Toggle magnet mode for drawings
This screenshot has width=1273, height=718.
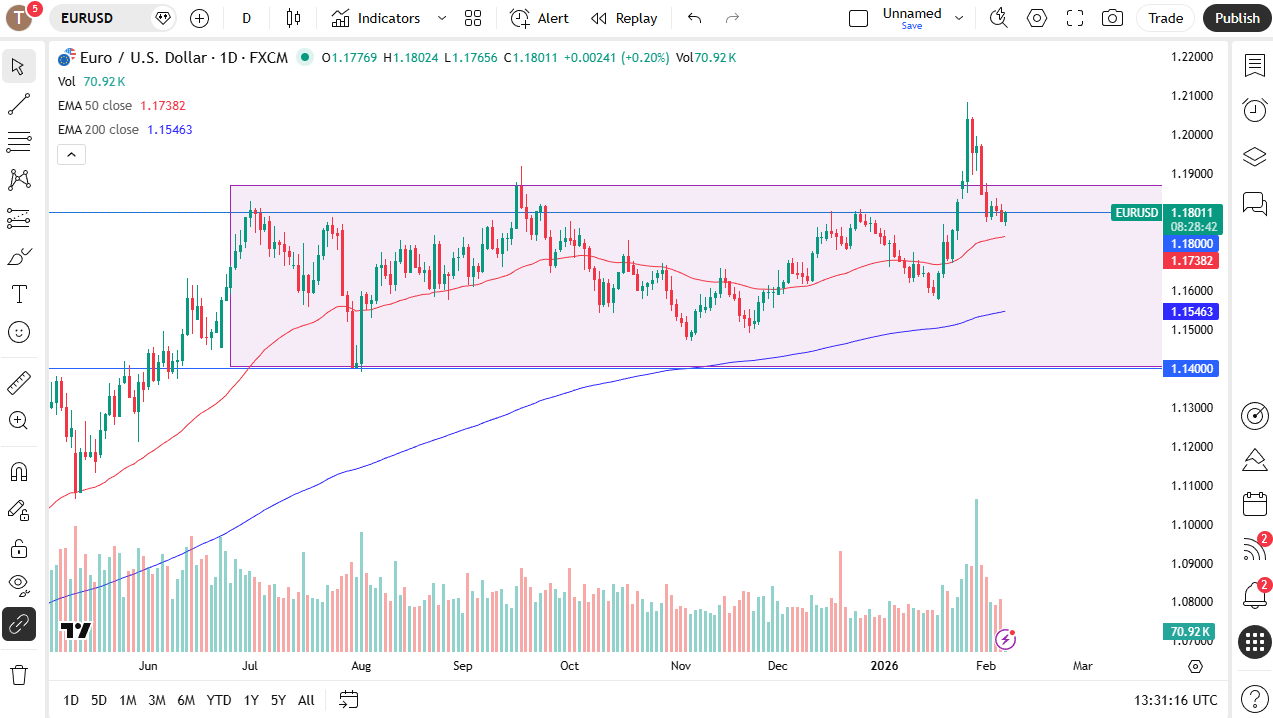point(18,472)
